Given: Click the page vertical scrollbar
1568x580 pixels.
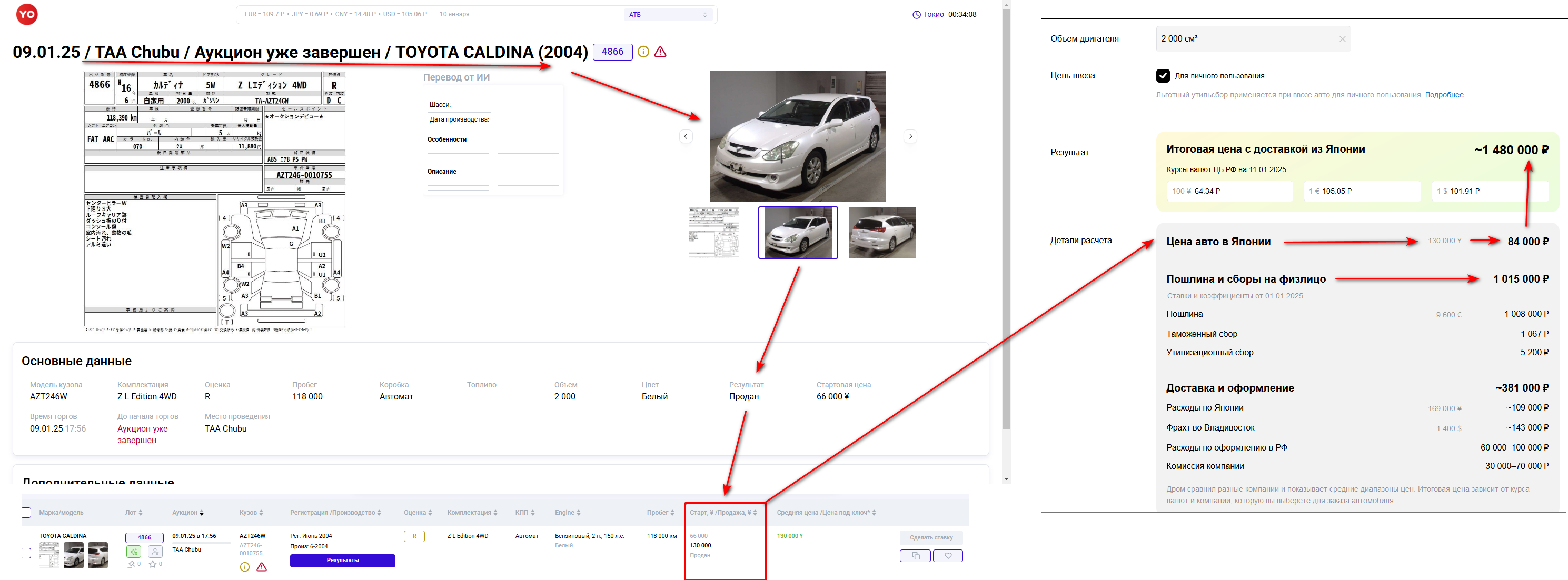Looking at the screenshot, I should pyautogui.click(x=1006, y=219).
